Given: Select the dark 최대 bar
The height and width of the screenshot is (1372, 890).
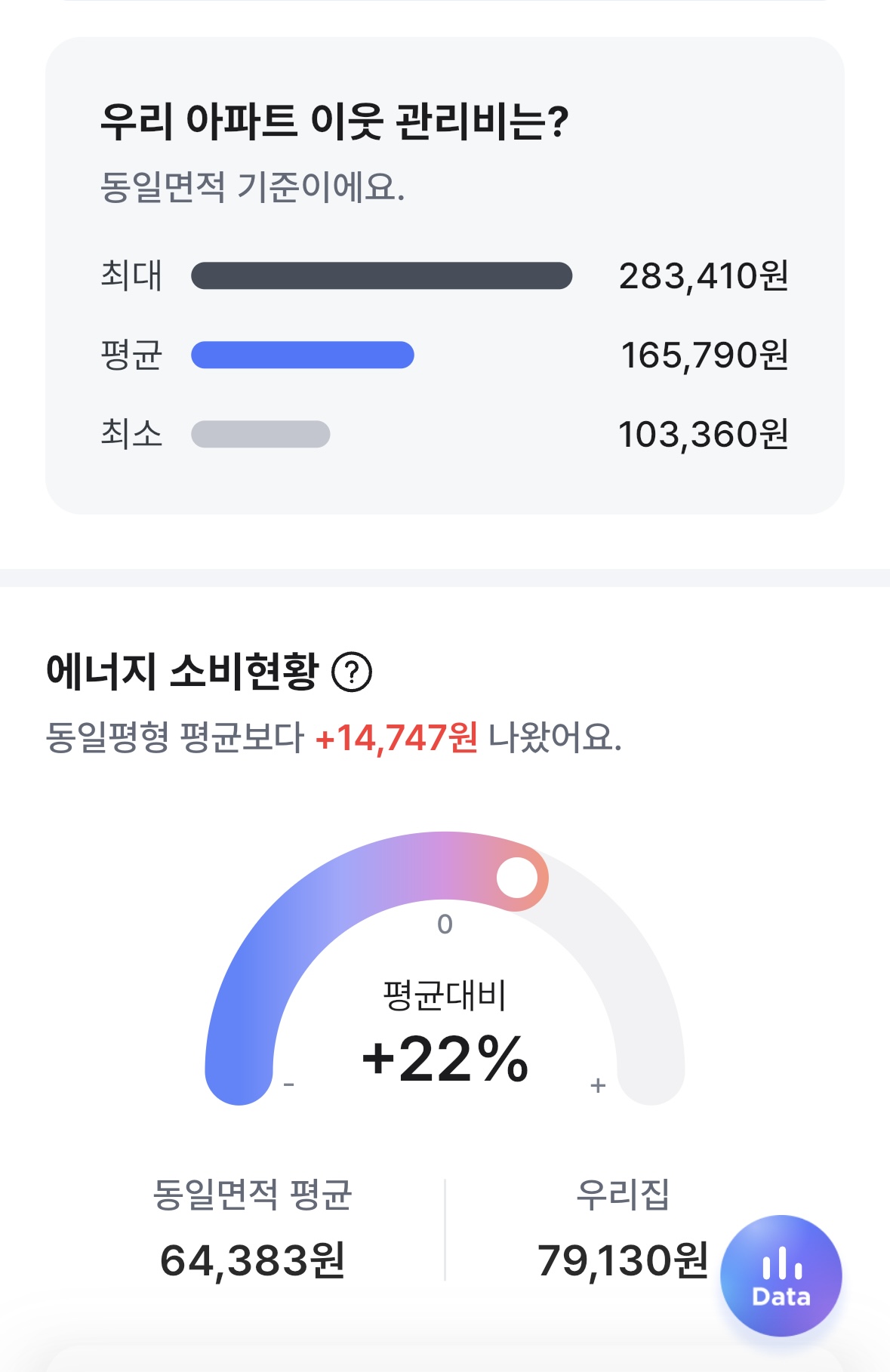Looking at the screenshot, I should click(381, 275).
